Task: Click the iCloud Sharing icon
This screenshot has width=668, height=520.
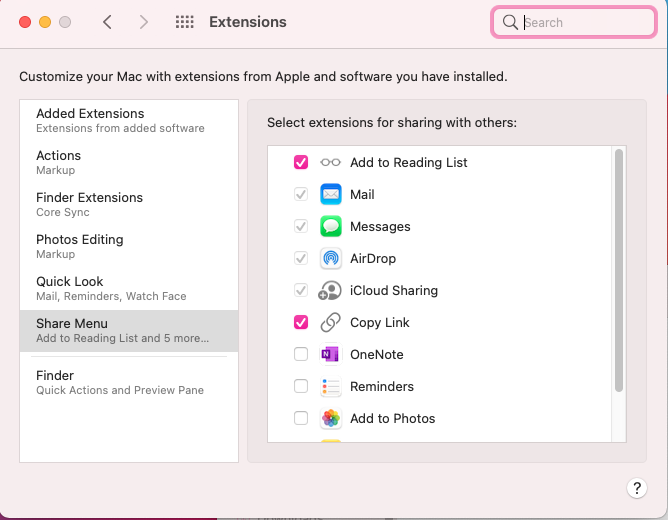Action: [330, 290]
